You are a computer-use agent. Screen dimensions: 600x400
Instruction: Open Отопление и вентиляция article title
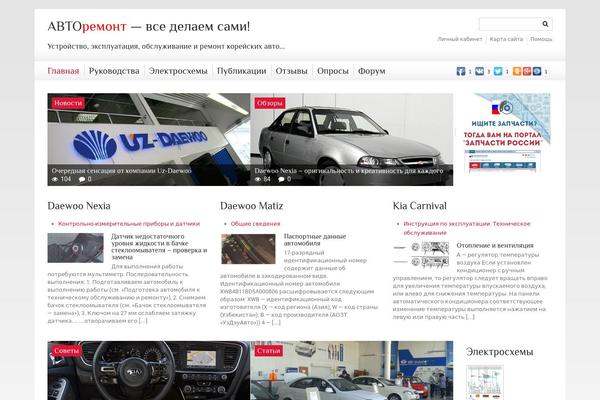pyautogui.click(x=495, y=245)
